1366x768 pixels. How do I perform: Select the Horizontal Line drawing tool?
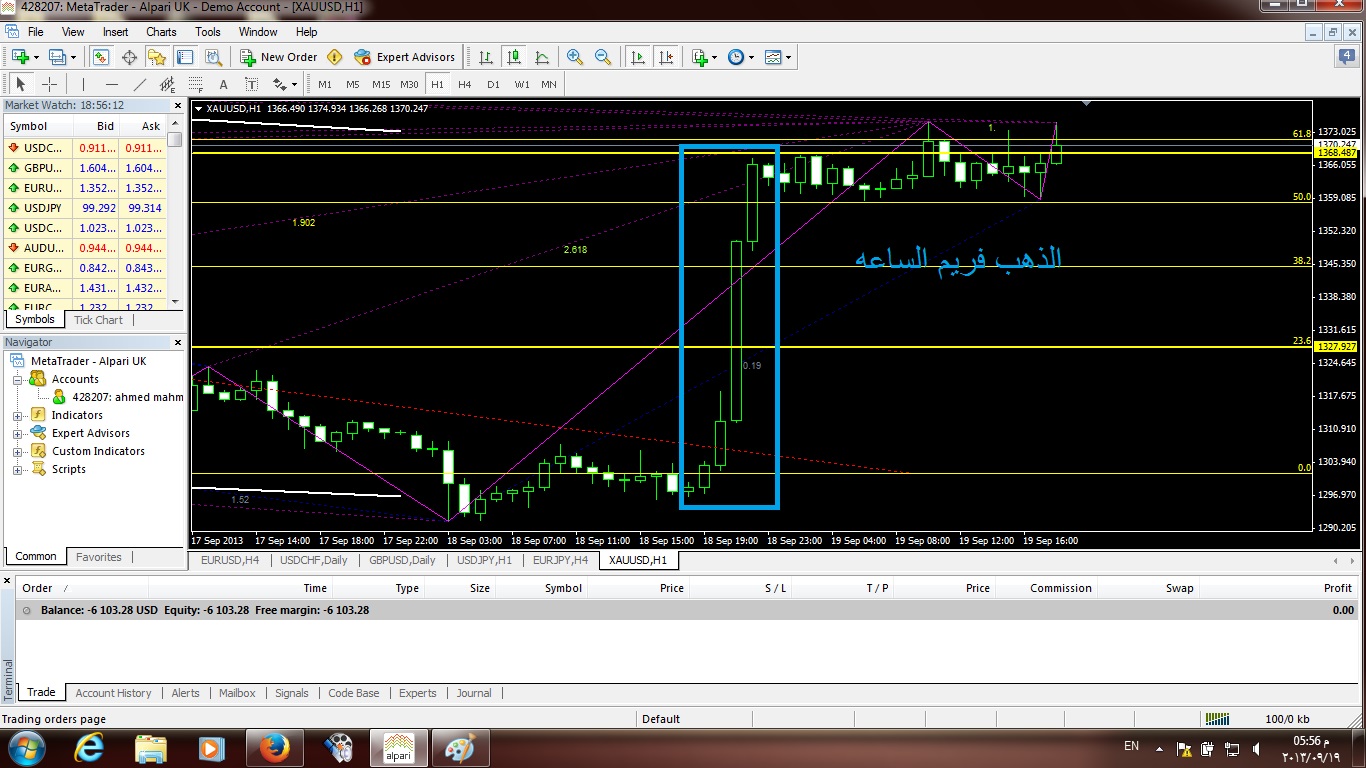click(x=112, y=84)
